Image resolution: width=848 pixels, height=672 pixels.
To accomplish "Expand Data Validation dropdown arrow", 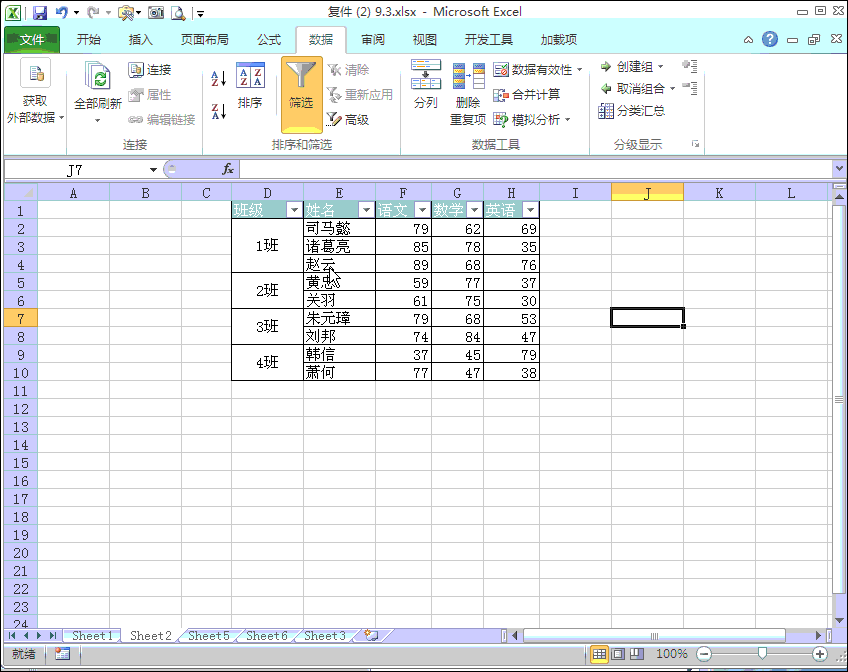I will (x=580, y=70).
